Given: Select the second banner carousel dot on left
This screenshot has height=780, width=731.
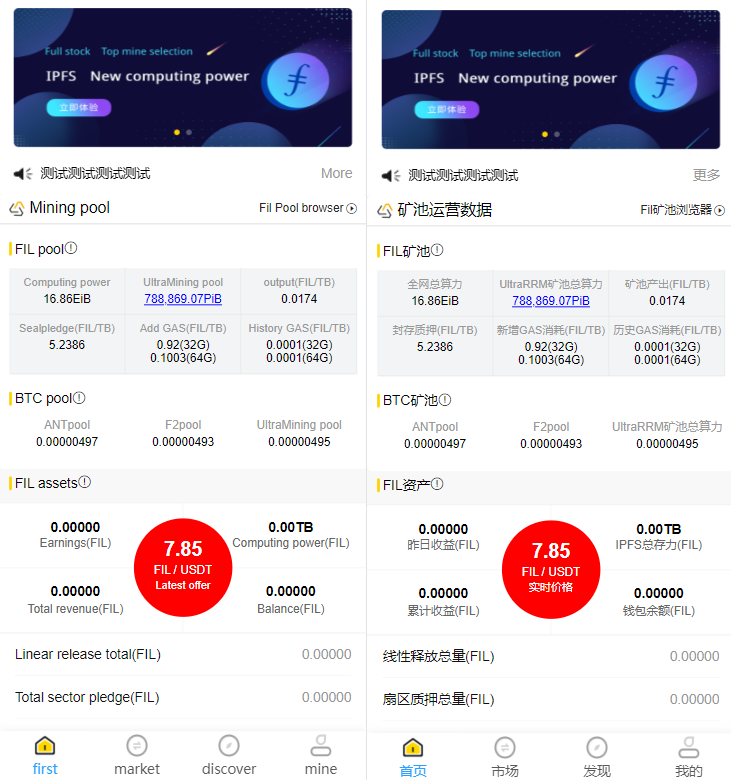Looking at the screenshot, I should (x=189, y=132).
